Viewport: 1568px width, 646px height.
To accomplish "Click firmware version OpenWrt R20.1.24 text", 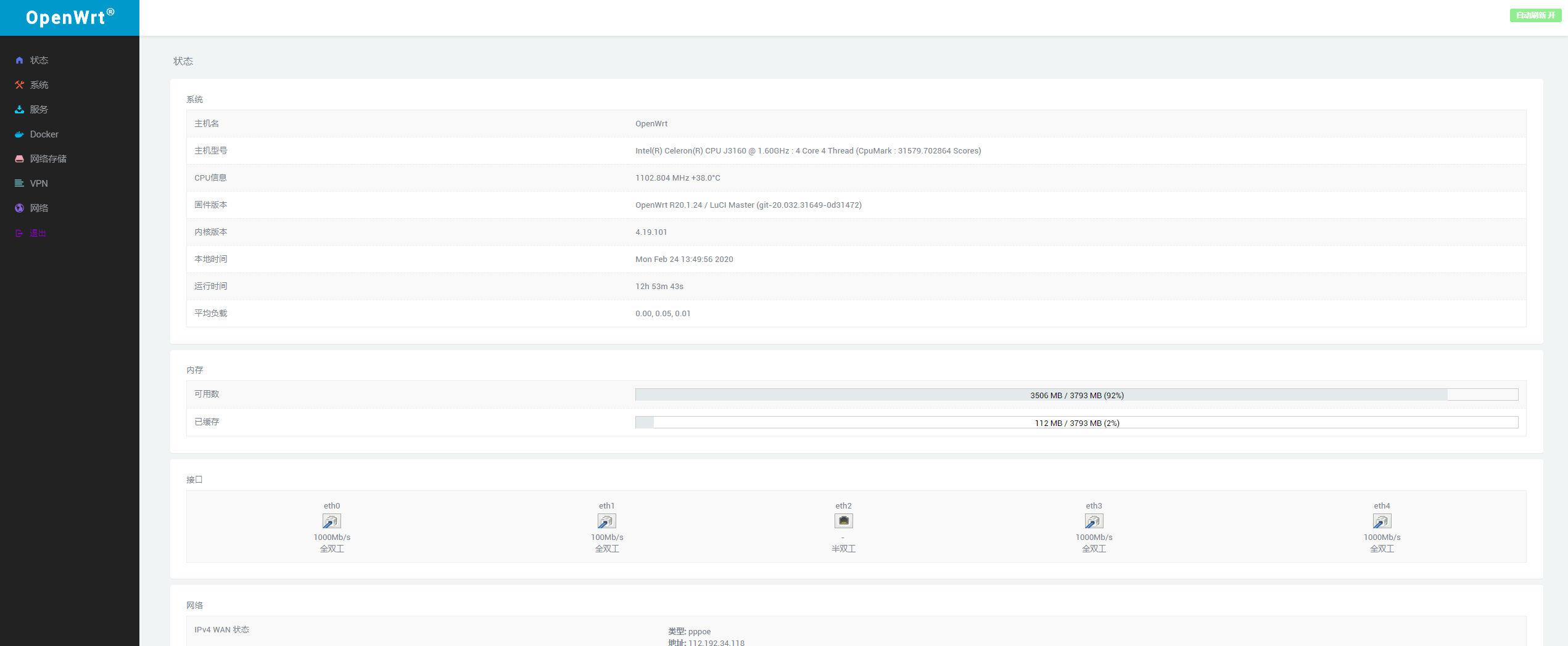I will coord(748,205).
